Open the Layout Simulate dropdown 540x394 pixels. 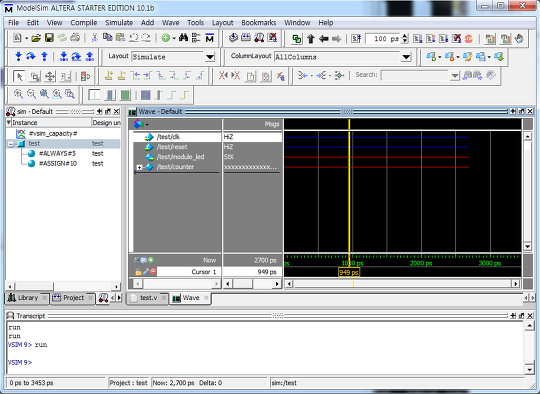[210, 57]
